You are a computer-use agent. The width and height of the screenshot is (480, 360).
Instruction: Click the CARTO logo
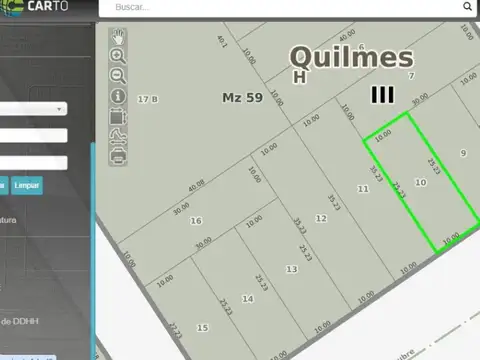click(34, 6)
